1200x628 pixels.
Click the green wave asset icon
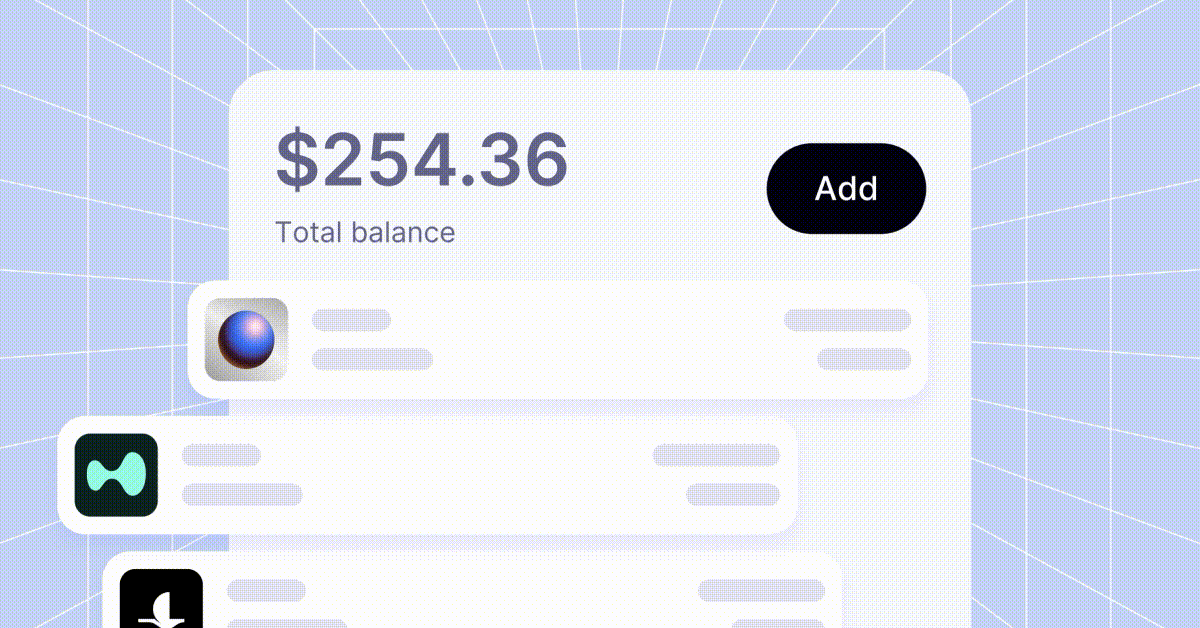pos(116,475)
